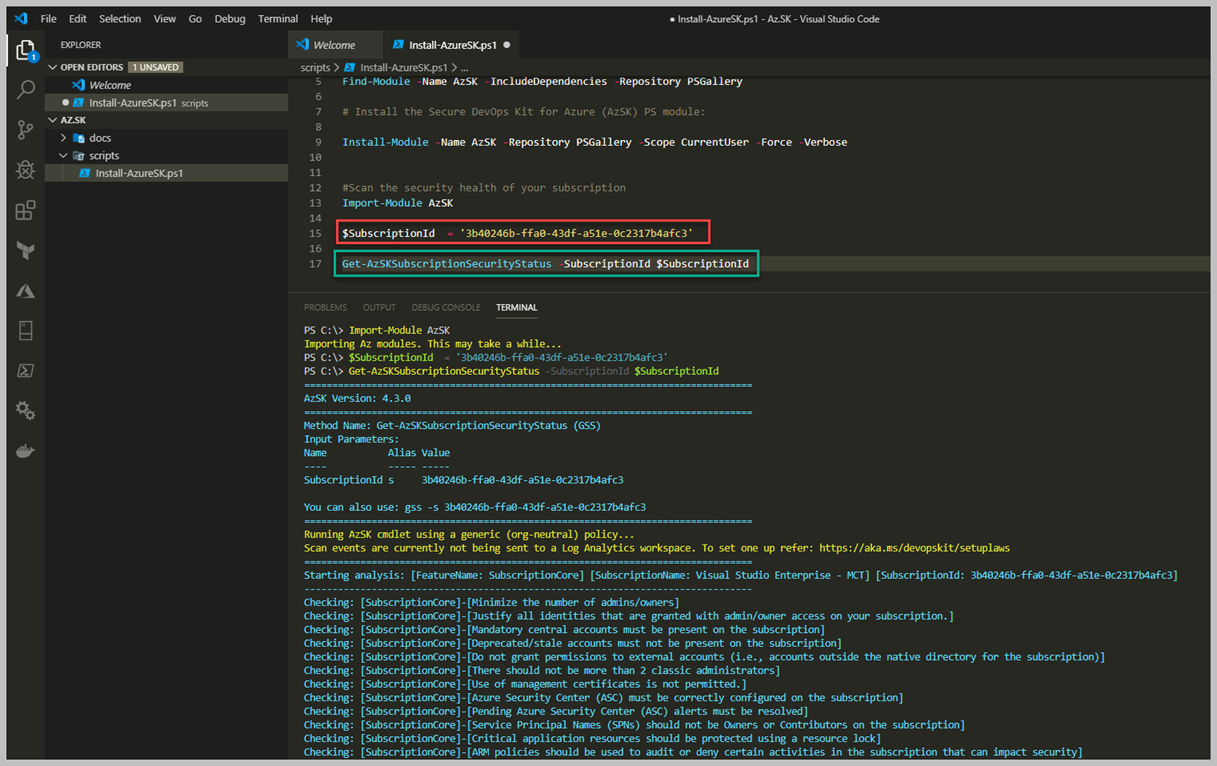Open the Docker view with the whale icon

[25, 451]
